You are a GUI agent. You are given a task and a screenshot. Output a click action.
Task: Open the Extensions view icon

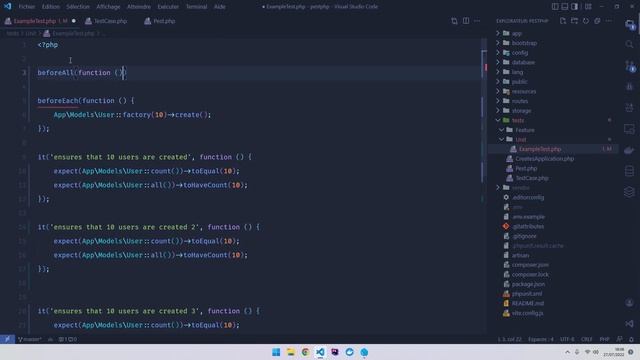(629, 108)
